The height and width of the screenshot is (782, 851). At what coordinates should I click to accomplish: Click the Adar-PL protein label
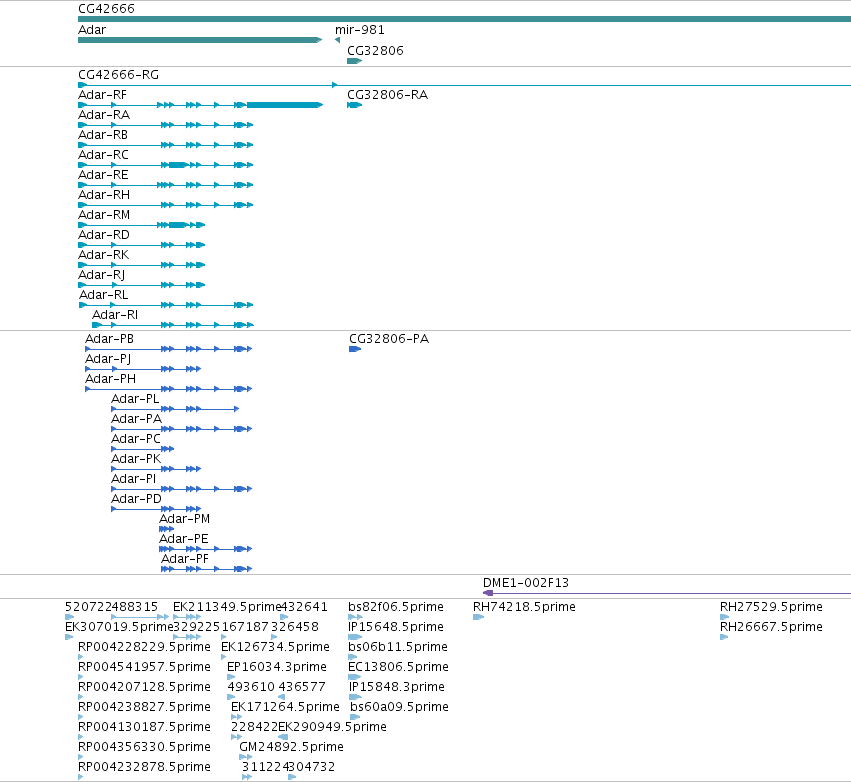point(135,399)
